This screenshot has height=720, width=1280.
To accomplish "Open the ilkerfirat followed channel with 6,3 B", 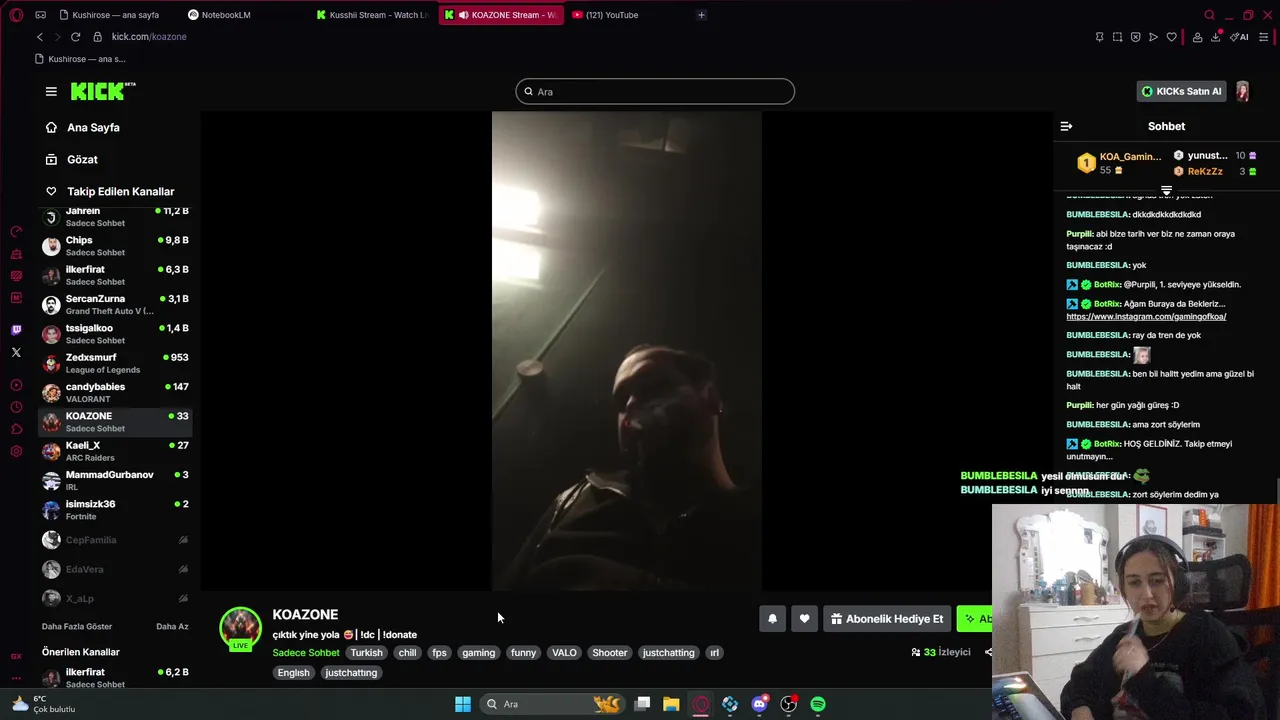I will pyautogui.click(x=115, y=275).
